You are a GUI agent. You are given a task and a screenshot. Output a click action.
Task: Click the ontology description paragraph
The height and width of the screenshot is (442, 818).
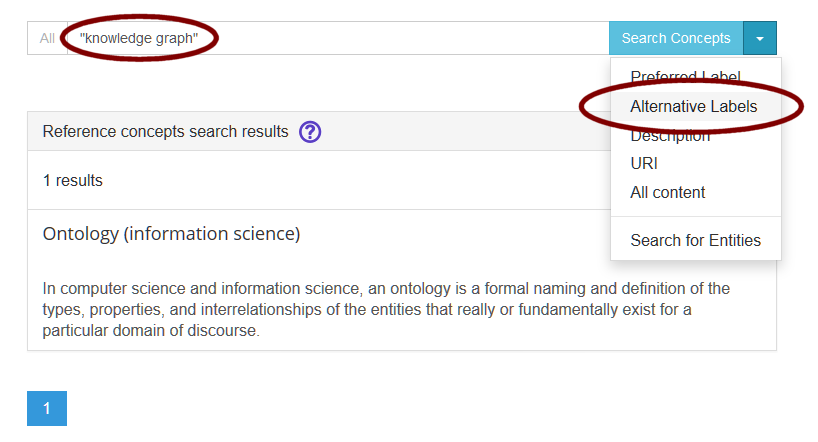(x=386, y=309)
